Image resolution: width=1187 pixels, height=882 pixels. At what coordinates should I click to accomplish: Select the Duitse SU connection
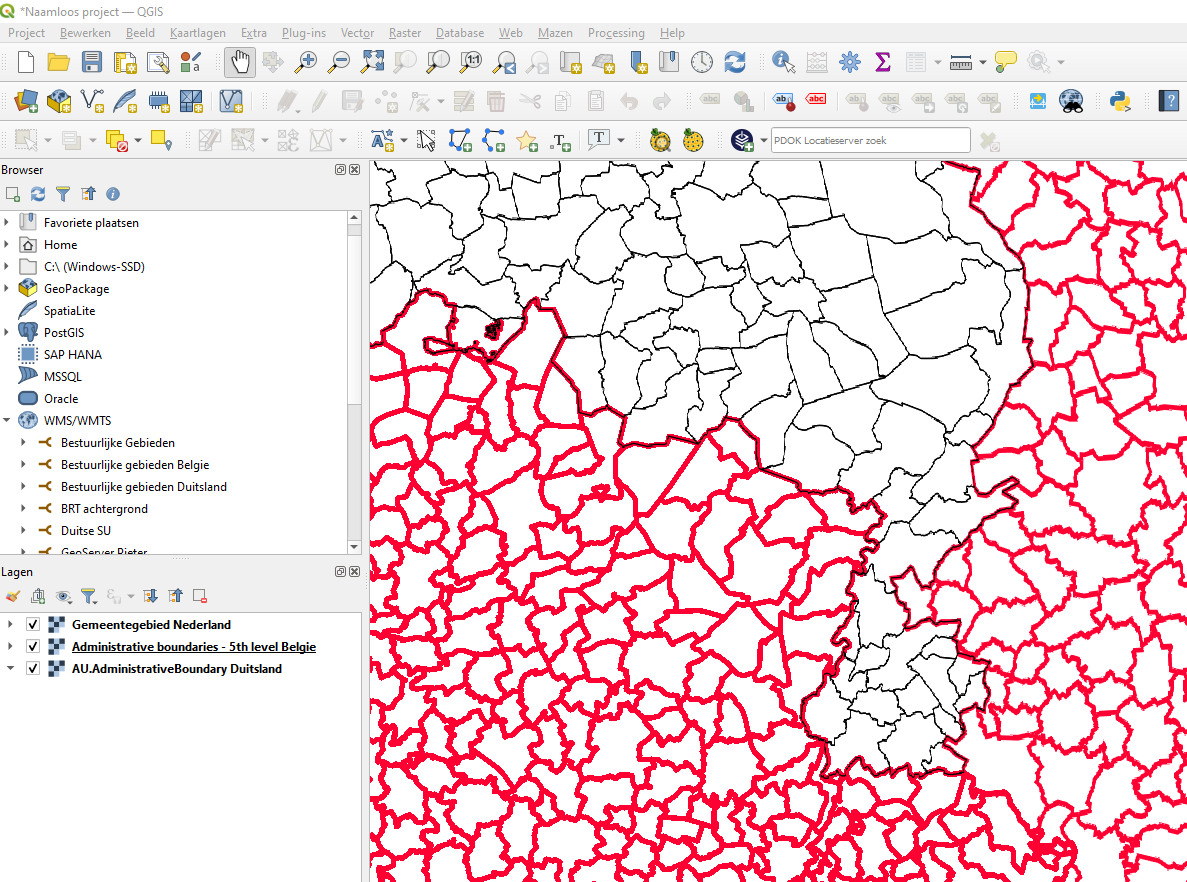(86, 531)
